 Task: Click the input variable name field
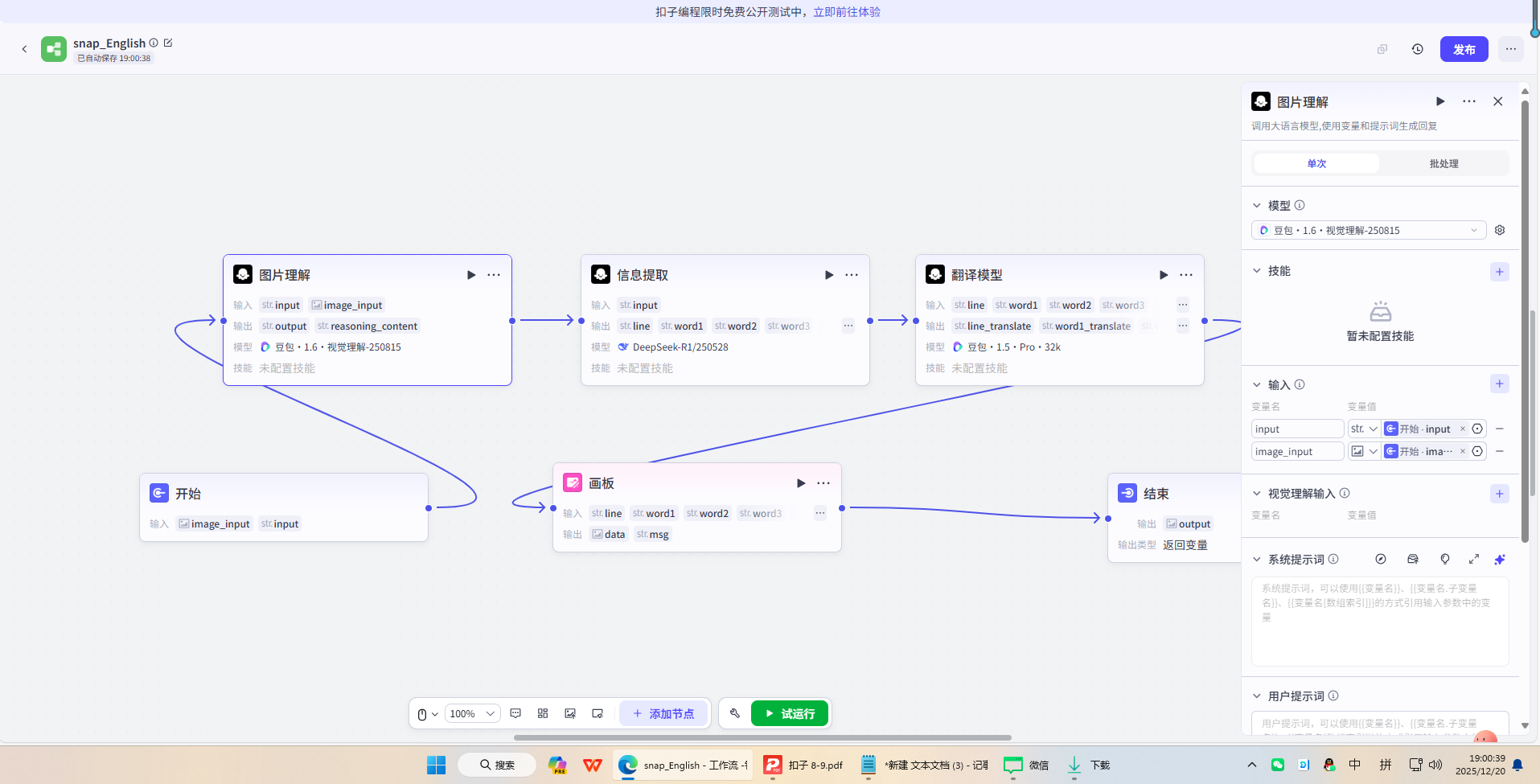tap(1297, 429)
